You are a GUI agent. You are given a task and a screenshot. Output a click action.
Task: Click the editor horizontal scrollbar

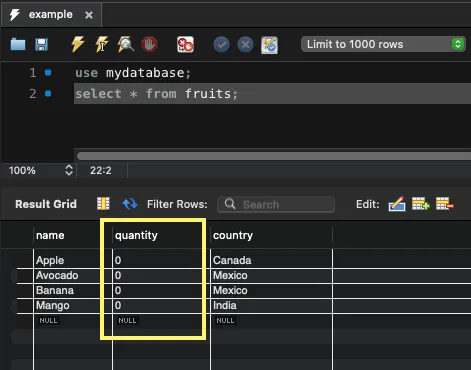coord(273,156)
